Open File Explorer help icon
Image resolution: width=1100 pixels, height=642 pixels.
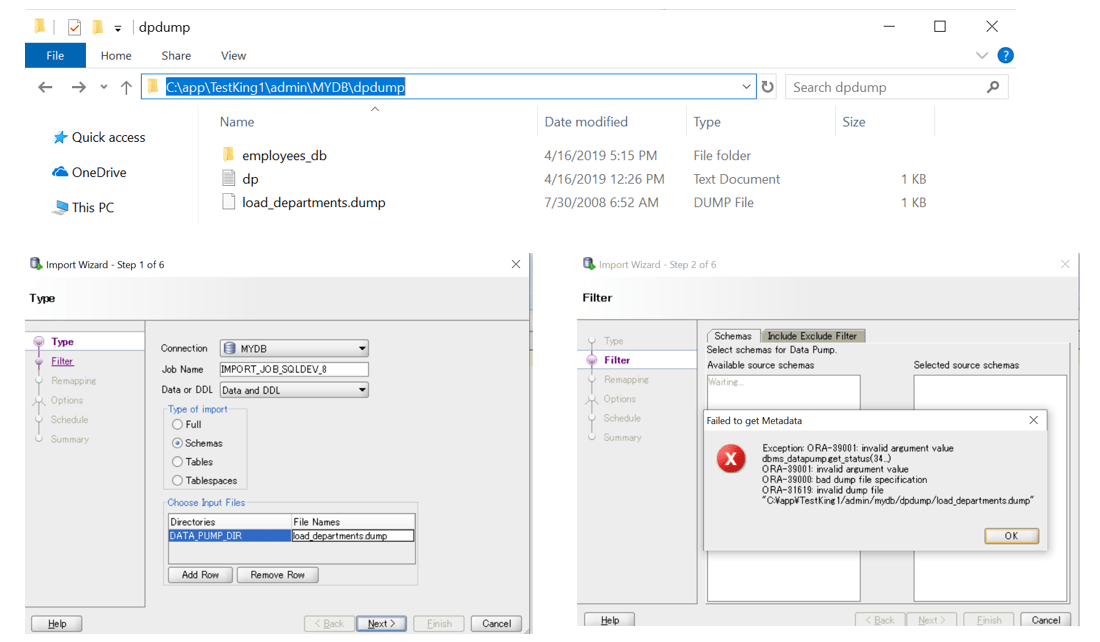click(1005, 55)
